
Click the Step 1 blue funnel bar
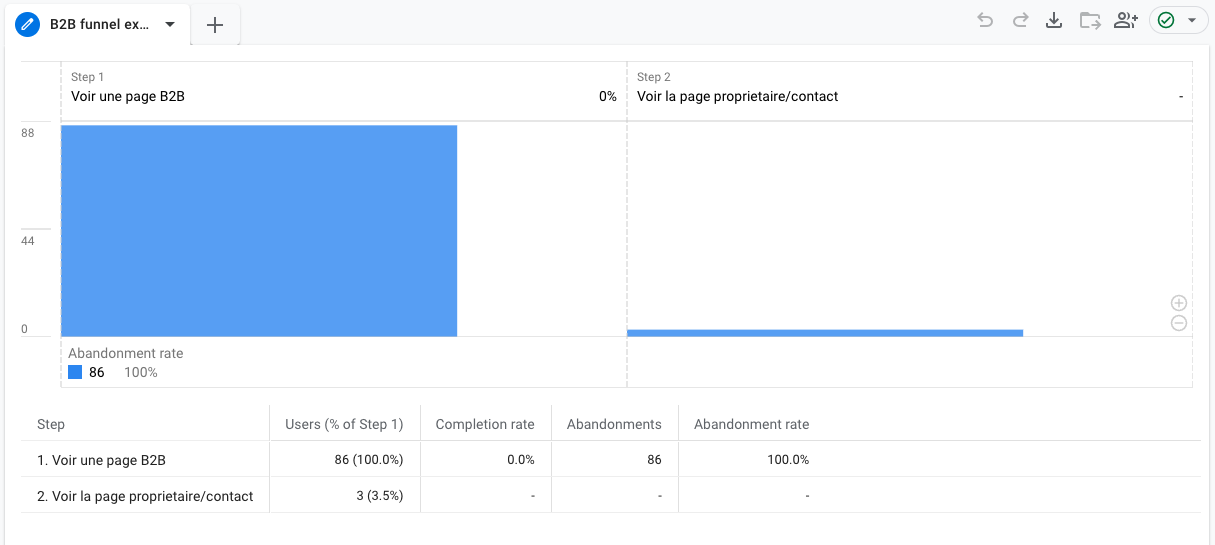(259, 230)
